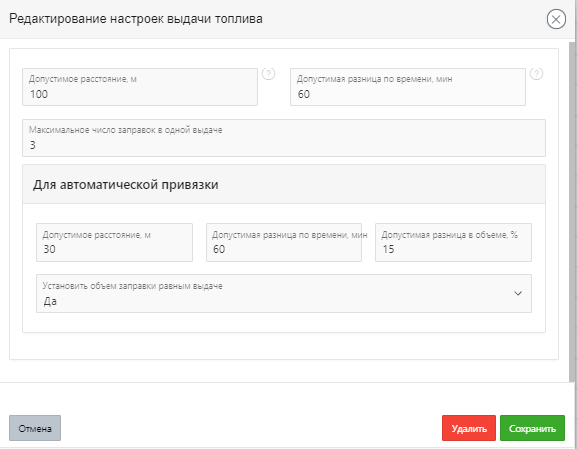The width and height of the screenshot is (577, 449).
Task: Click the red Удалить button
Action: pos(469,428)
